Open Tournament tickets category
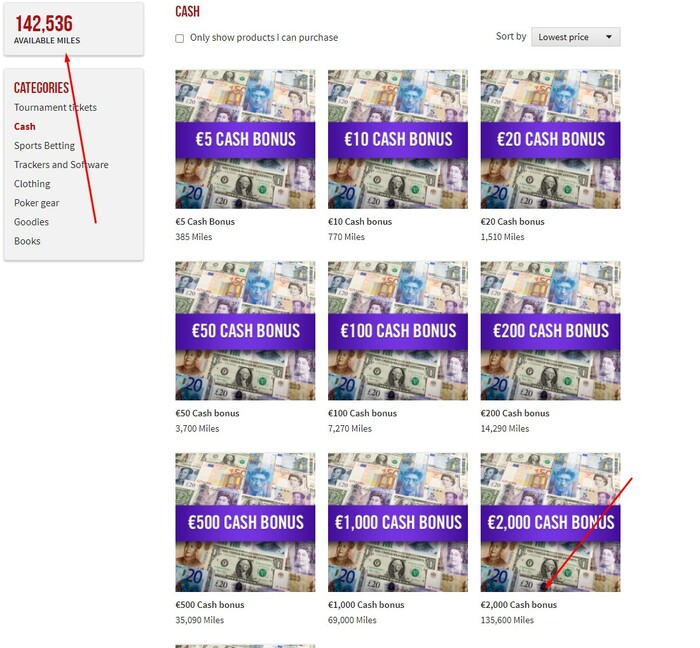Screen dimensions: 700x648 click(x=55, y=108)
